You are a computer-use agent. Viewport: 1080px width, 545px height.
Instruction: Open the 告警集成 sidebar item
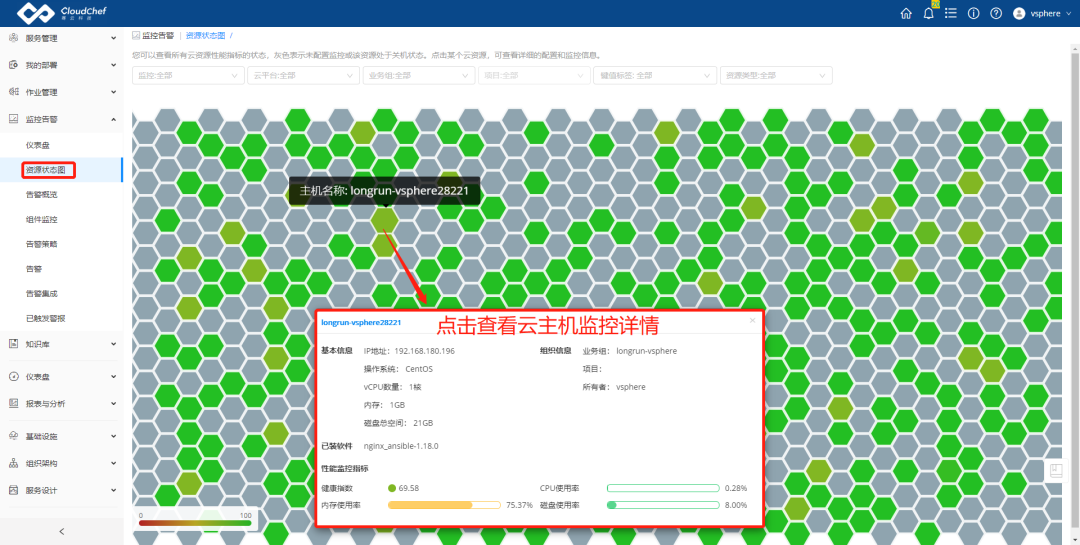[41, 294]
